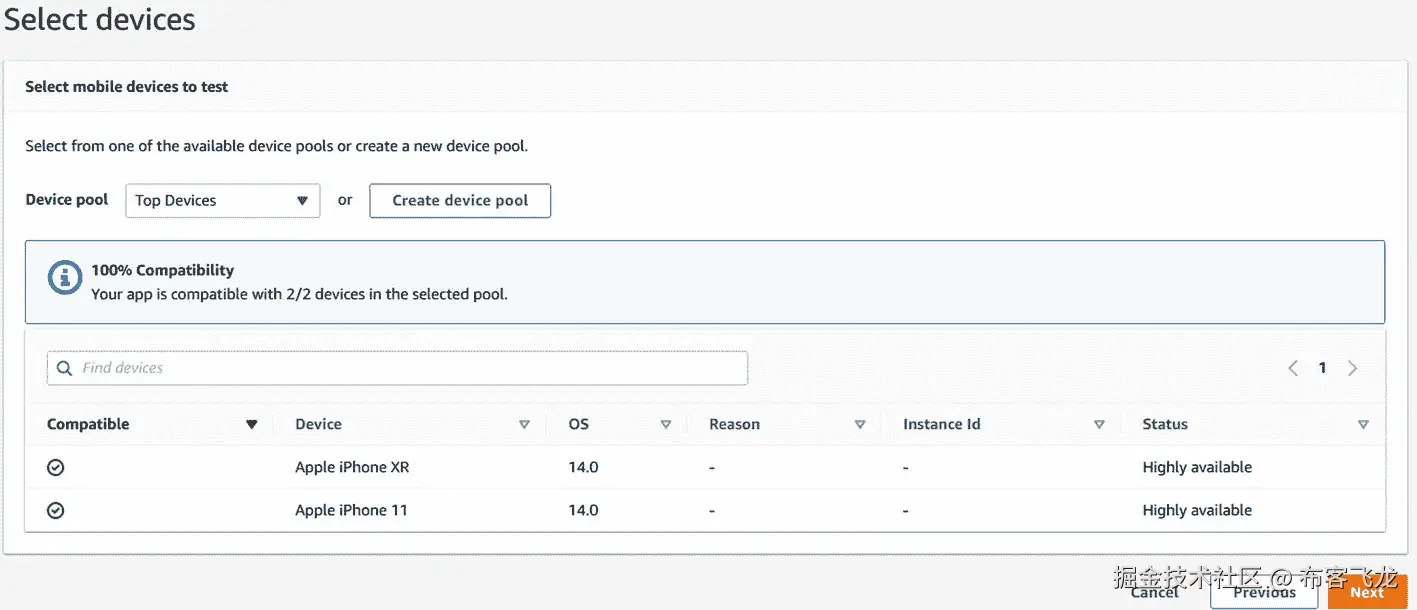Select the Apple iPhone 11 row
Screen dimensions: 1417x610
(351, 510)
